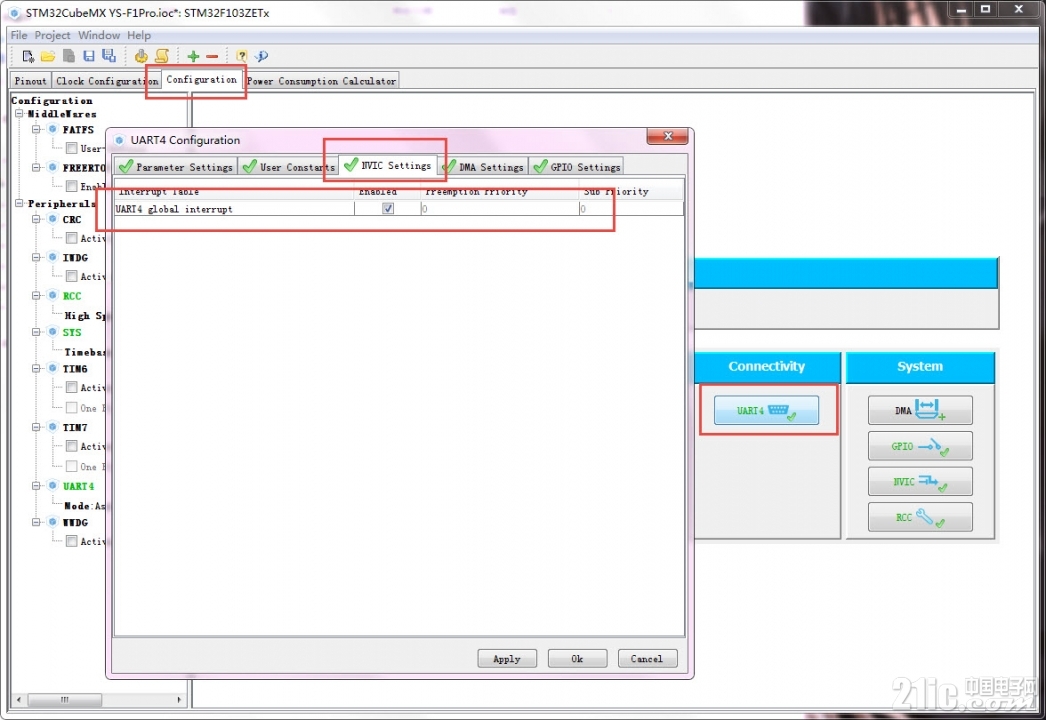Toggle the TIM7 Activated checkbox
This screenshot has height=720, width=1046.
(71, 446)
